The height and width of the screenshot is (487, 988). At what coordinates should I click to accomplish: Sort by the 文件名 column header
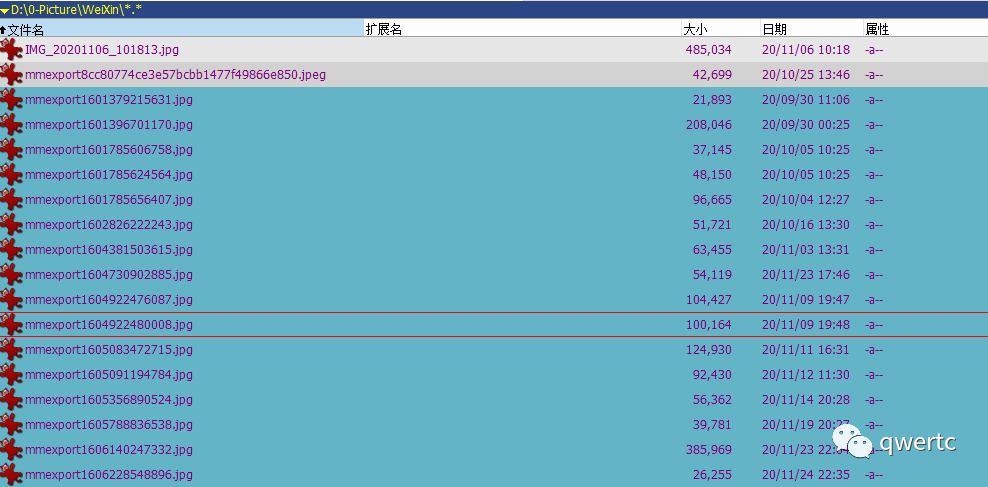tap(182, 29)
